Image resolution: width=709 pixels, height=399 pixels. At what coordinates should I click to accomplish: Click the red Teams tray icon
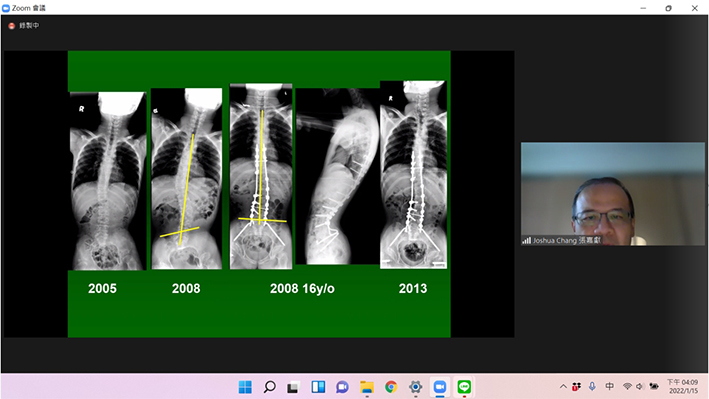pos(576,386)
